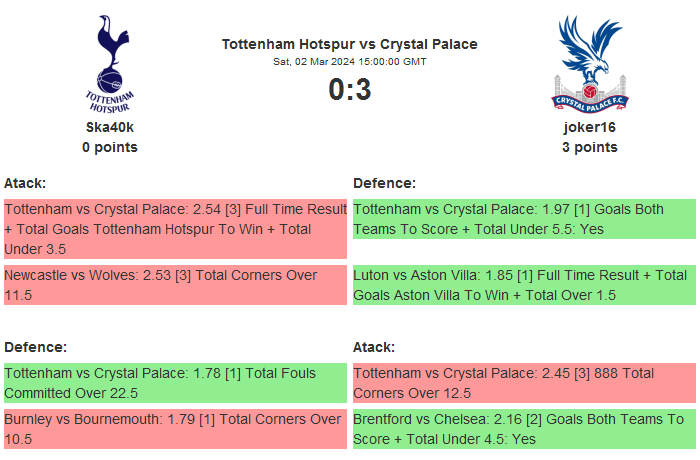Click the 888 Total Corners Over 12.5 bet
This screenshot has height=460, width=700.
pyautogui.click(x=524, y=383)
